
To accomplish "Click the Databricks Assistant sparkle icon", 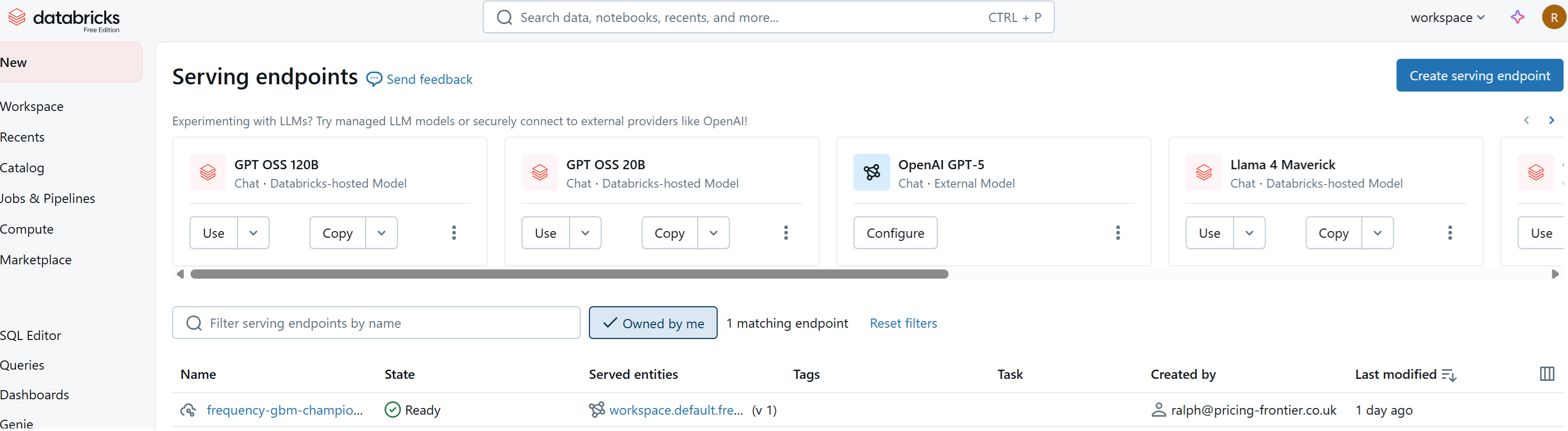I will coord(1517,18).
